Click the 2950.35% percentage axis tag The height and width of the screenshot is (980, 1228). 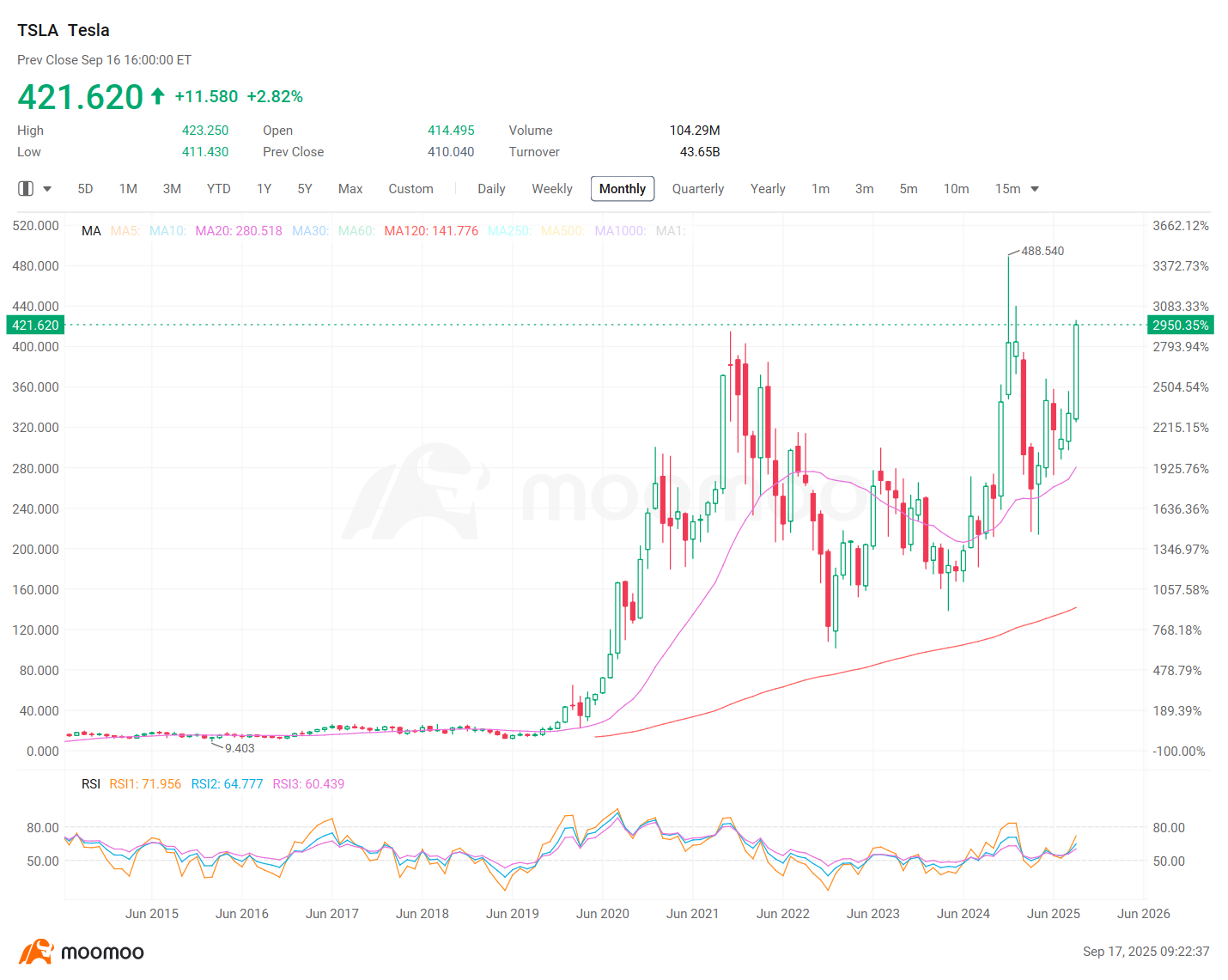pyautogui.click(x=1180, y=326)
